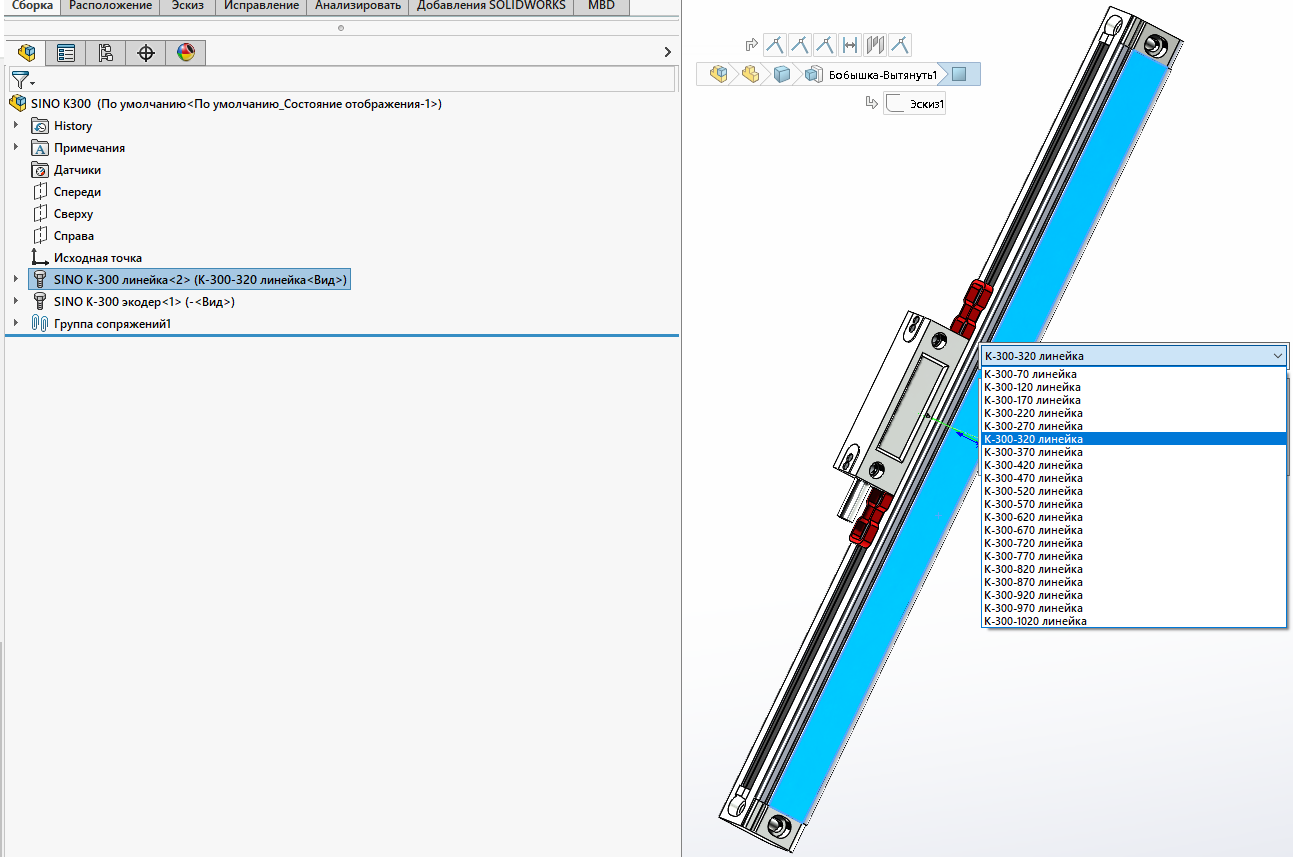Click the assembly icon in the selection breadcrumb
The width and height of the screenshot is (1293, 857).
718,74
